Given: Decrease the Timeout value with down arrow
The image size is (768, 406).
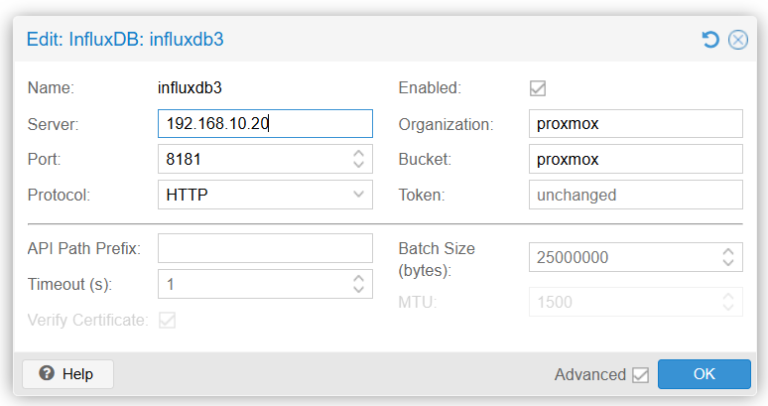Looking at the screenshot, I should tap(359, 289).
